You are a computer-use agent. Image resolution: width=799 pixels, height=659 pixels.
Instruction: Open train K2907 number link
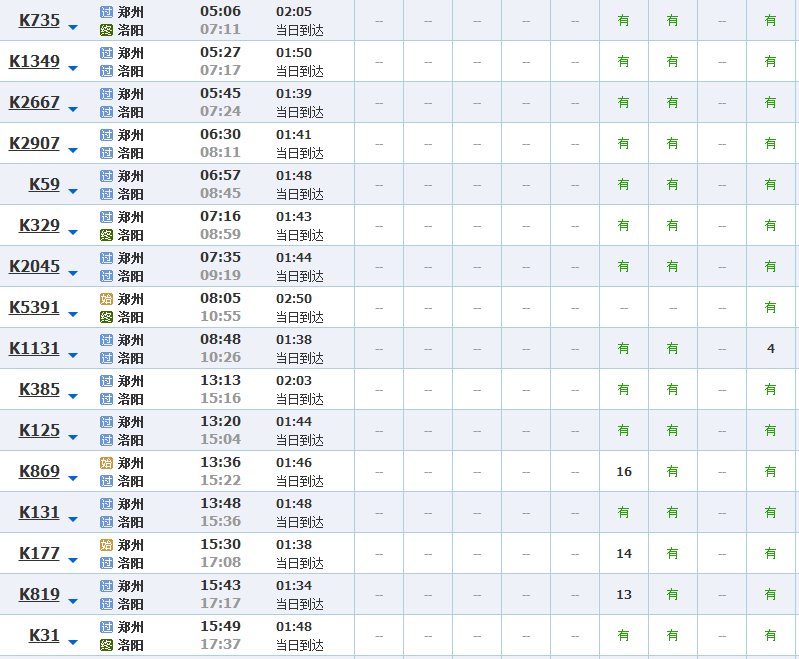pyautogui.click(x=34, y=143)
